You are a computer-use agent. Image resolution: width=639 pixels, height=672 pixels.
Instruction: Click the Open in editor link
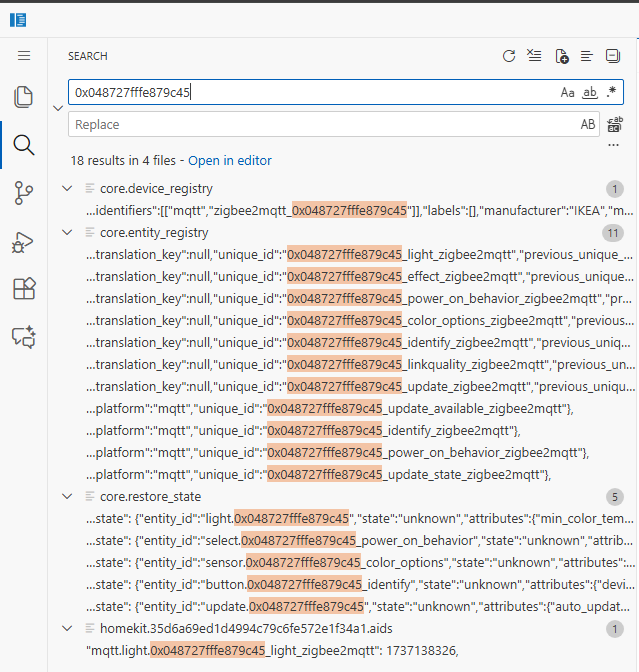click(x=229, y=160)
